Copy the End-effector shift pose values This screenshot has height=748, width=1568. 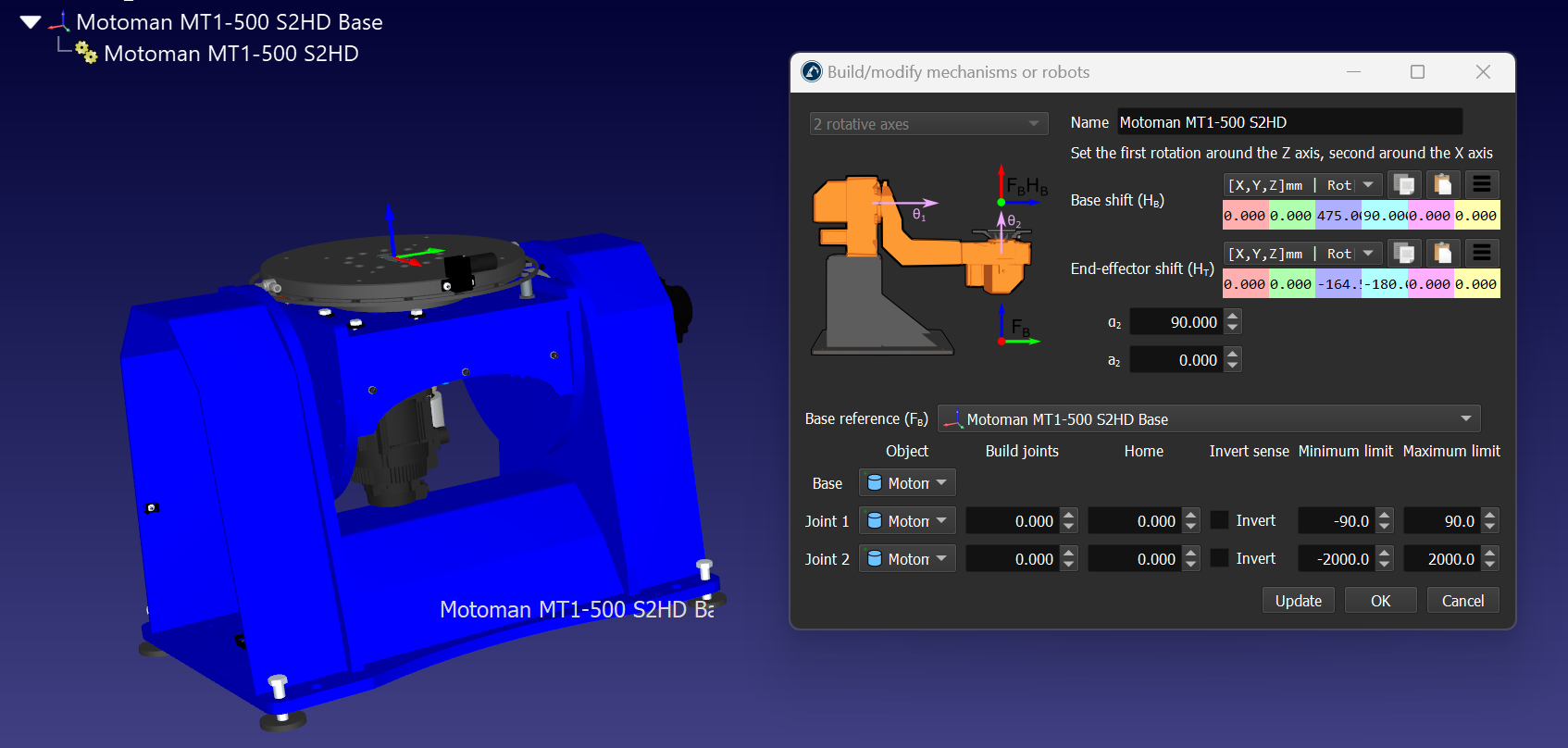coord(1404,254)
